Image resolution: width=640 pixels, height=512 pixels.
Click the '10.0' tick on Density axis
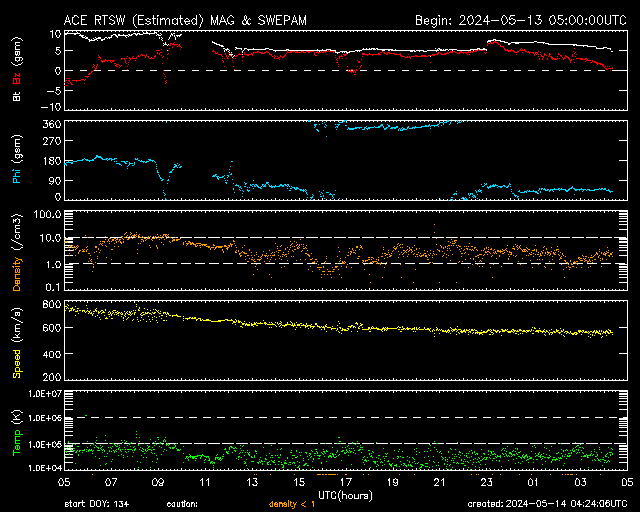(51, 238)
